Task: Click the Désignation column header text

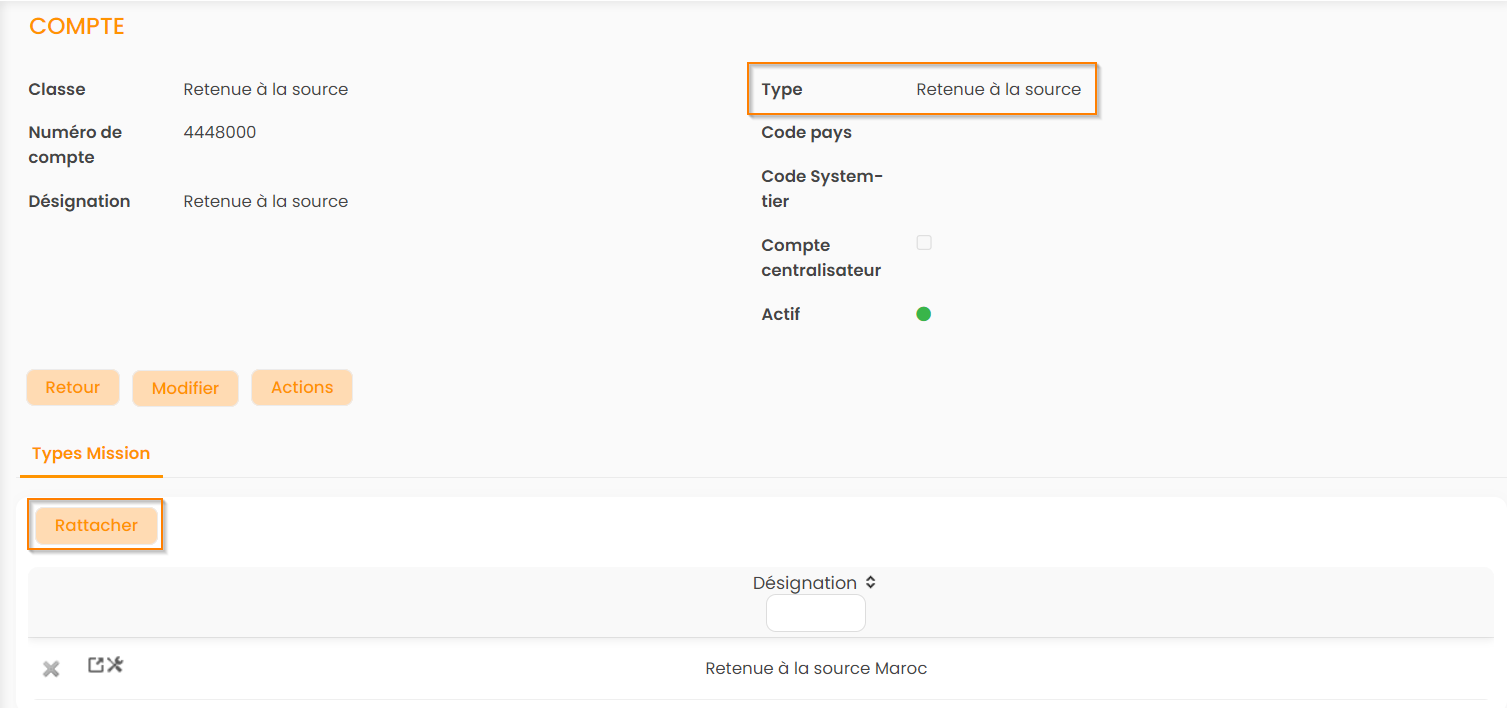Action: pos(804,583)
